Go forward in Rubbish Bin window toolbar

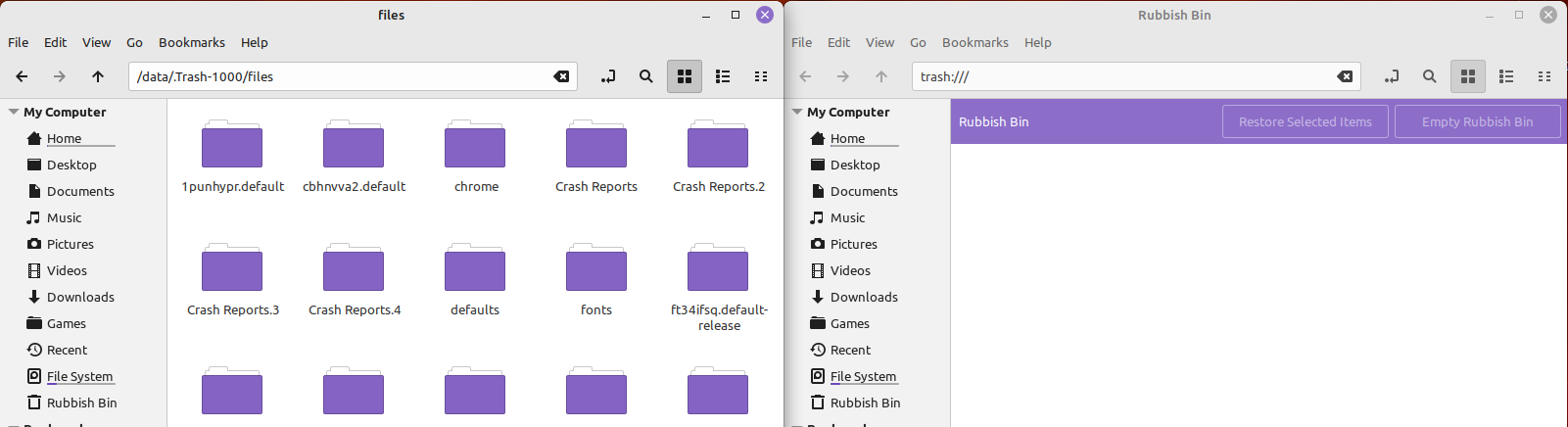point(843,76)
